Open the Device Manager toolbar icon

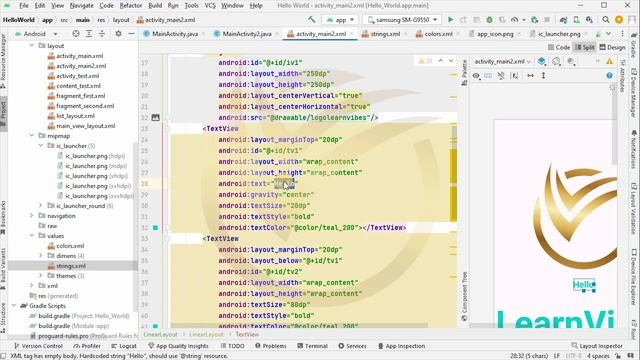point(576,20)
